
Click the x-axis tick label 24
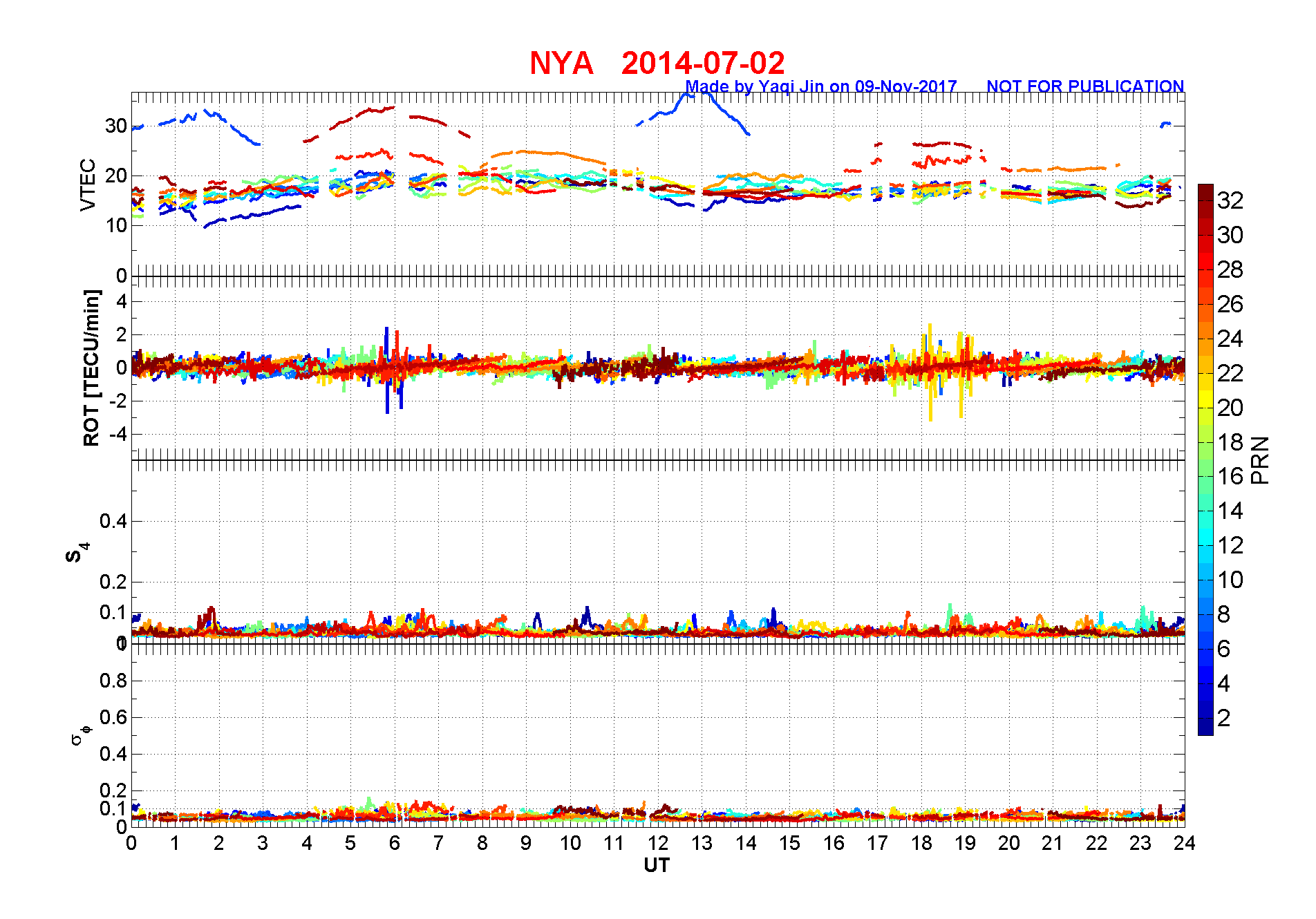click(1185, 843)
